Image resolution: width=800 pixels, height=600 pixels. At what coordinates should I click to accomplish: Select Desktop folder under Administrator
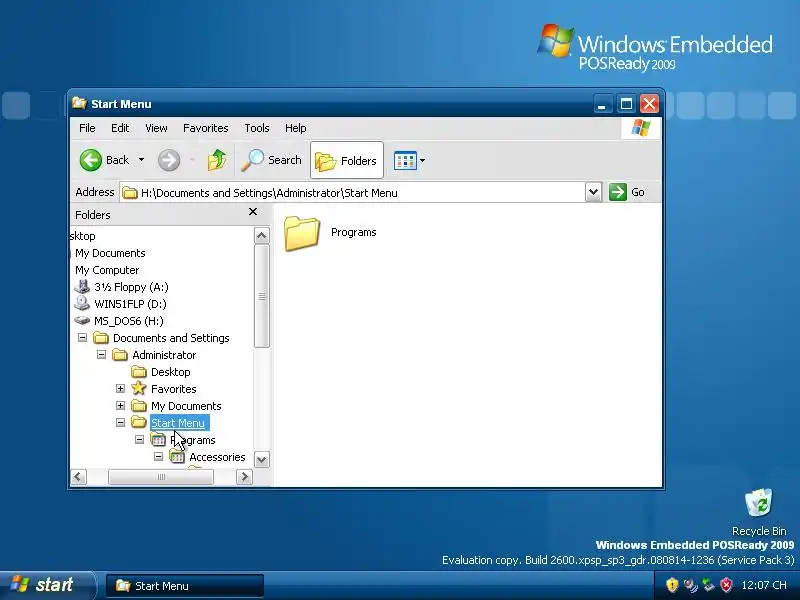tap(170, 372)
